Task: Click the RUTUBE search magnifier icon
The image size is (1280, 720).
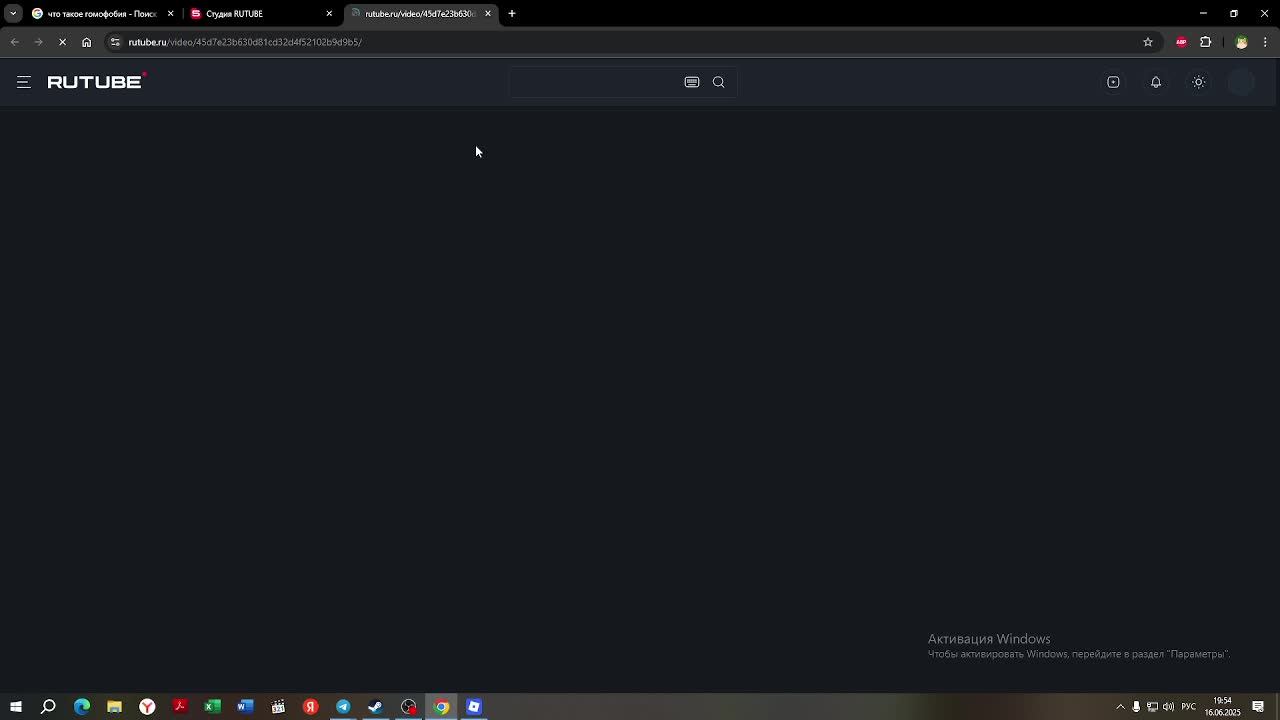Action: [718, 82]
